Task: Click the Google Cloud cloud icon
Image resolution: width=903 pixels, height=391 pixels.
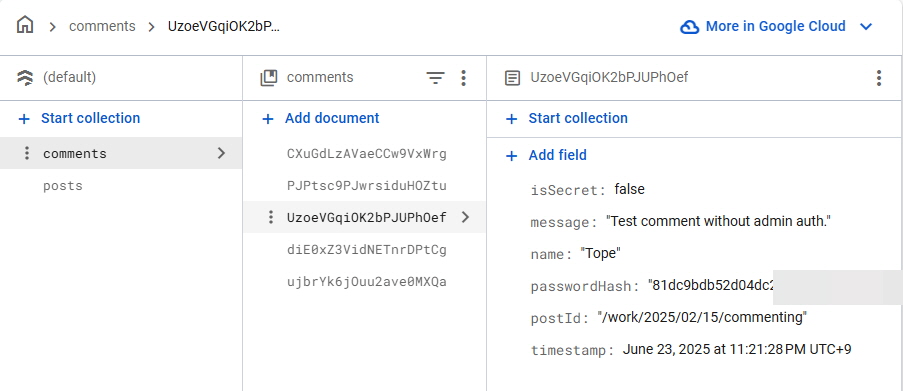Action: coord(689,26)
